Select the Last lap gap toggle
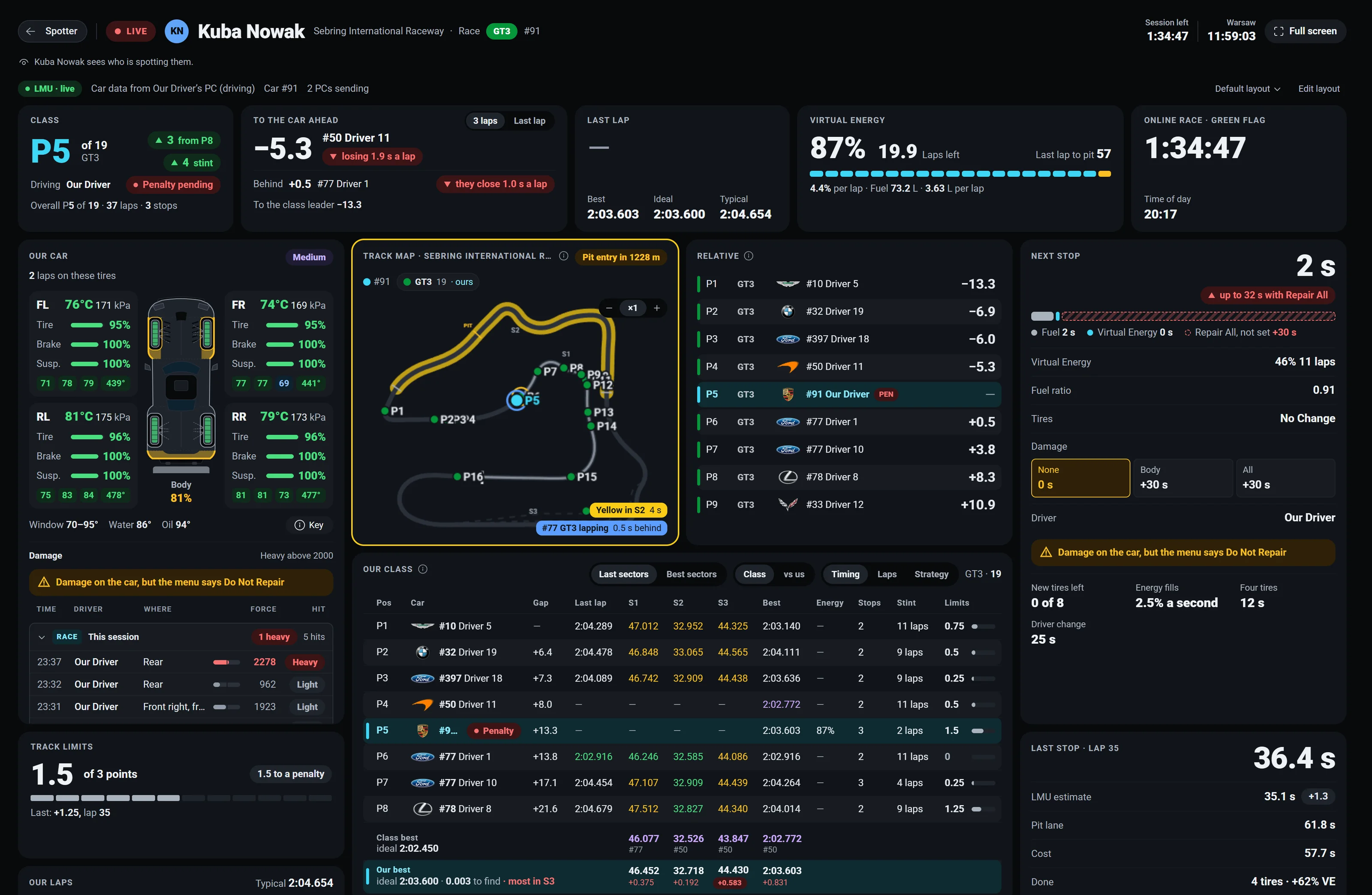 (x=529, y=121)
